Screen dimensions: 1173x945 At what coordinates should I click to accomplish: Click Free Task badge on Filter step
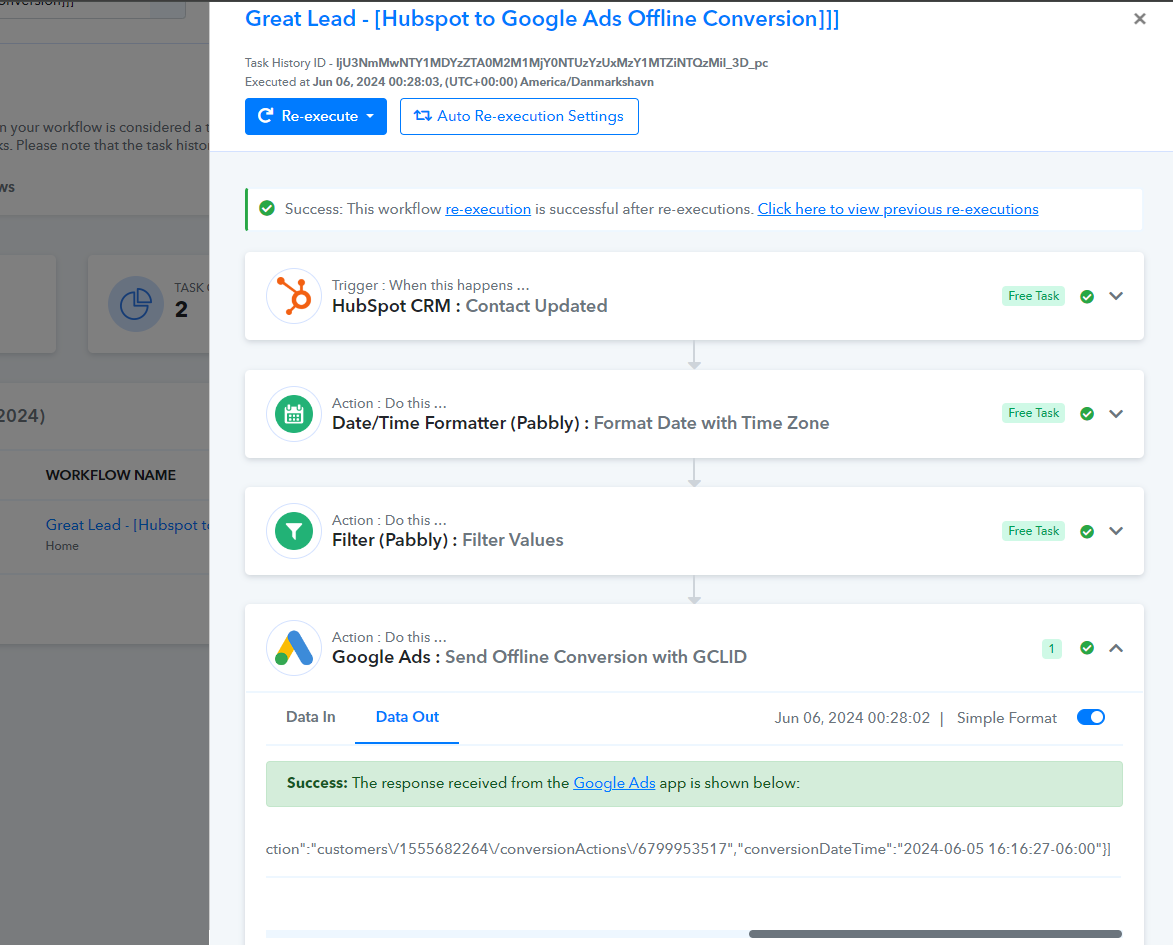click(1033, 531)
